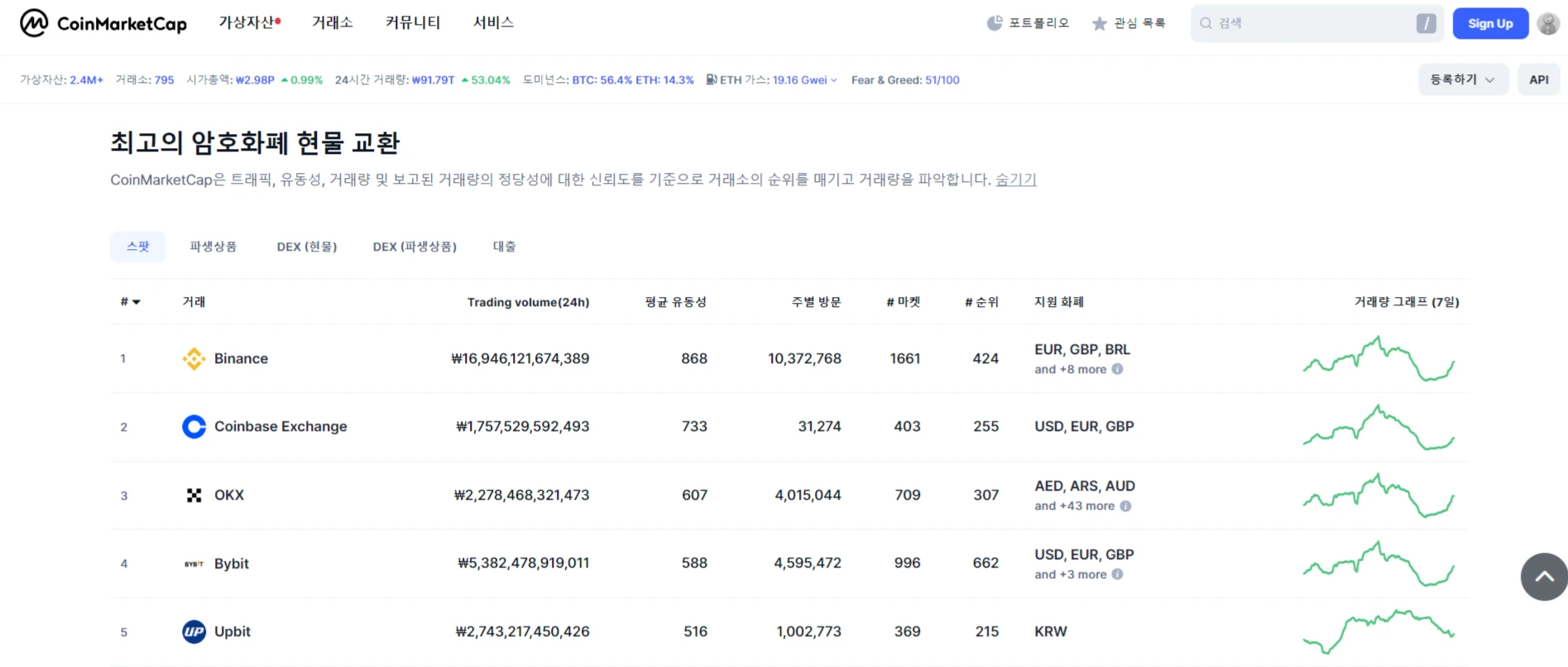Click the search magnifier icon
The width and height of the screenshot is (1568, 667).
tap(1206, 23)
